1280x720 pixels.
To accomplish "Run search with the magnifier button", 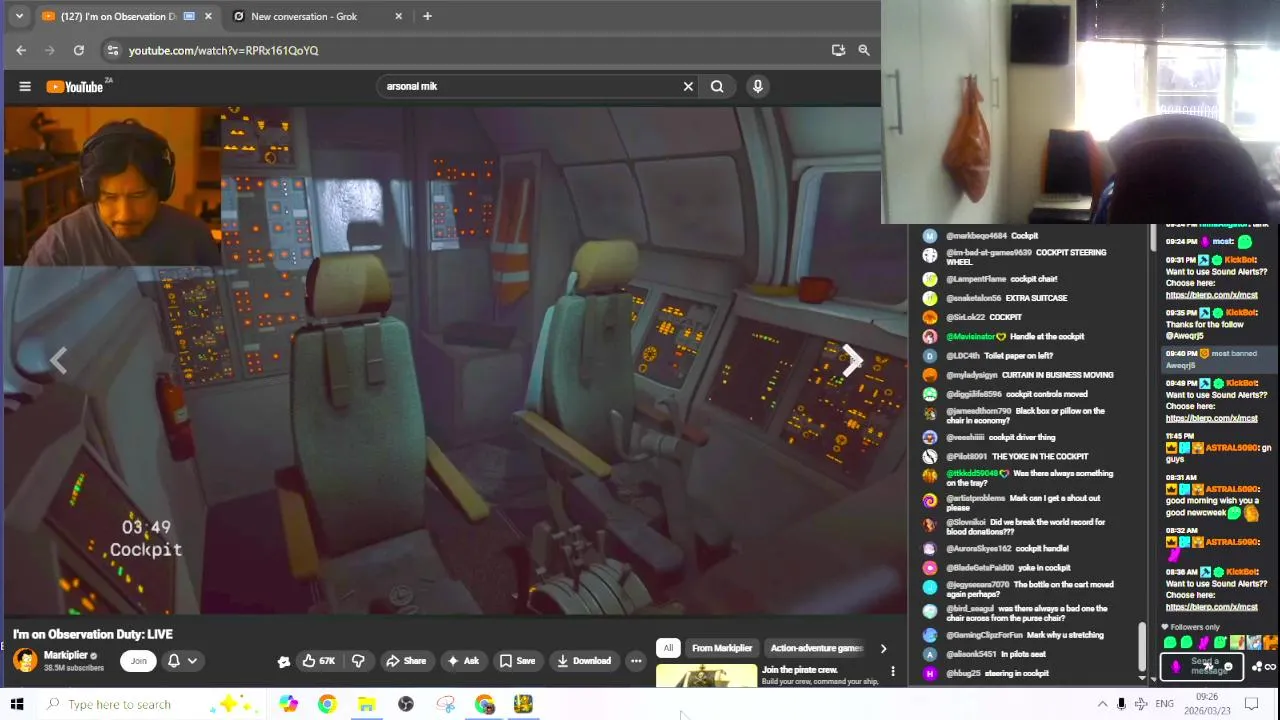I will tap(717, 87).
